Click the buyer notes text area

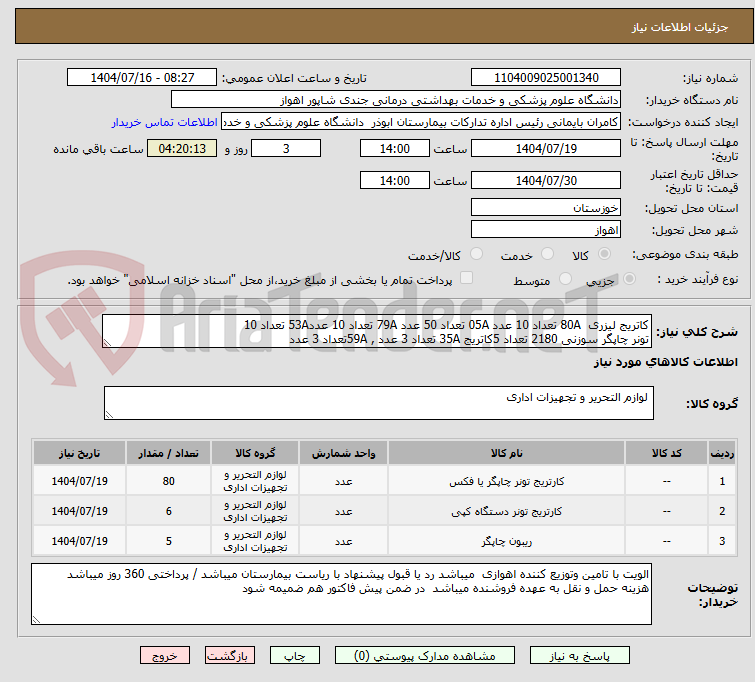pyautogui.click(x=341, y=594)
